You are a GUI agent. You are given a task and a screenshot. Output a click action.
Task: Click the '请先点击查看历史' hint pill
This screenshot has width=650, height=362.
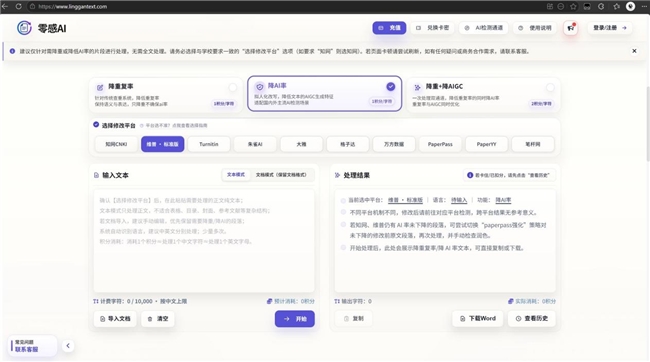coord(509,175)
